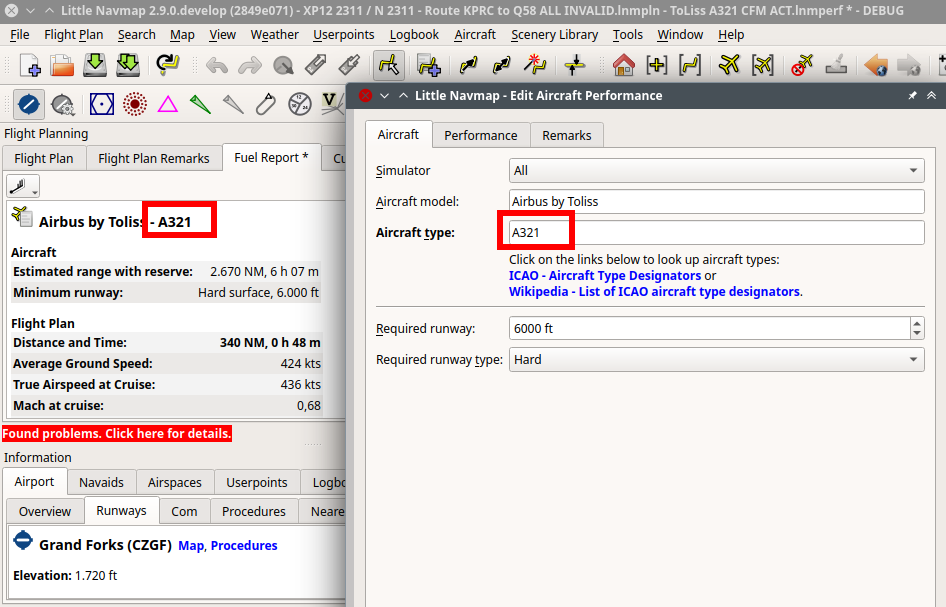Center map on flight plan bracket icon
This screenshot has height=607, width=946.
click(x=690, y=65)
